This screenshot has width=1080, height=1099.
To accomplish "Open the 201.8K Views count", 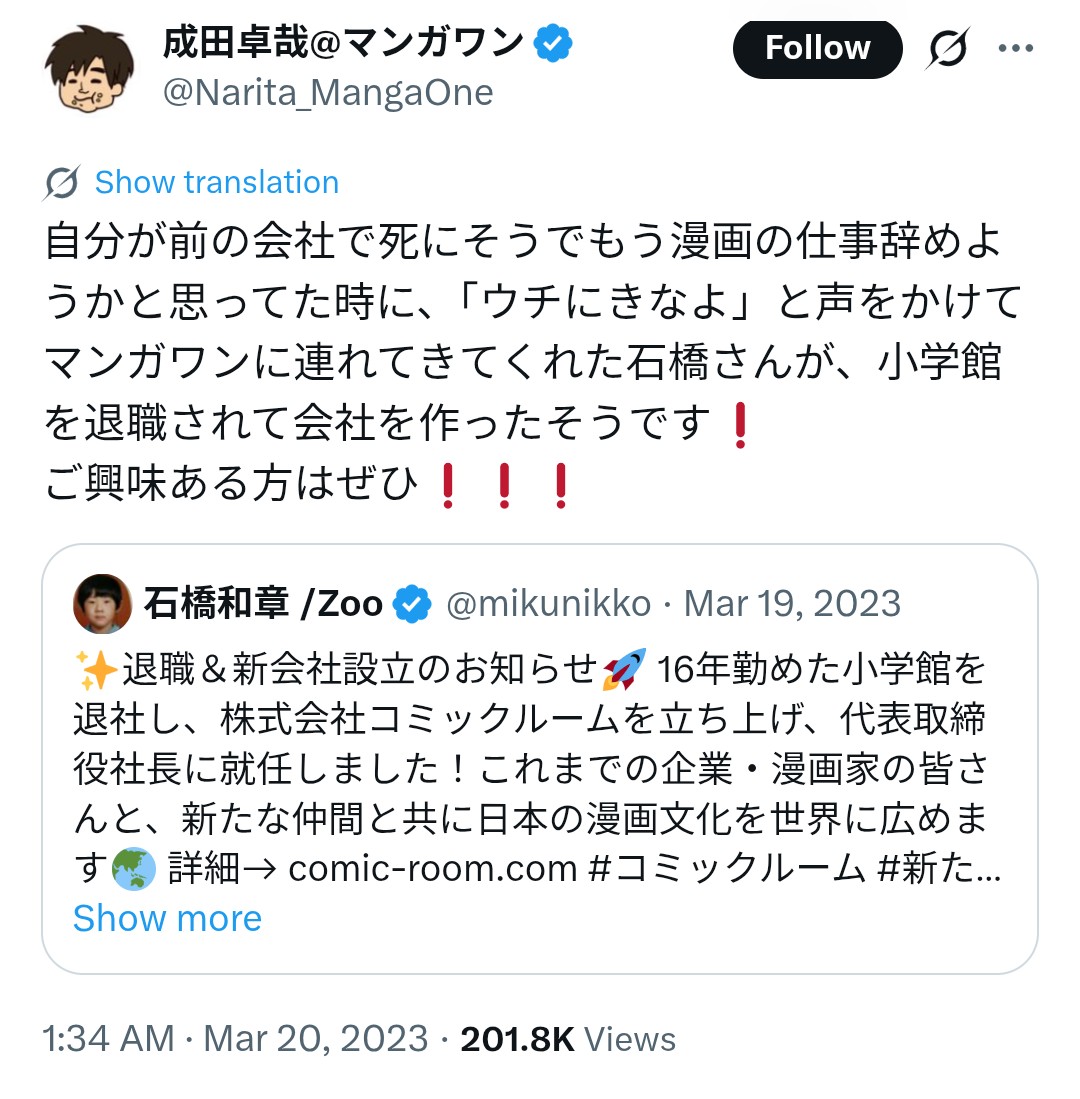I will click(x=568, y=1039).
